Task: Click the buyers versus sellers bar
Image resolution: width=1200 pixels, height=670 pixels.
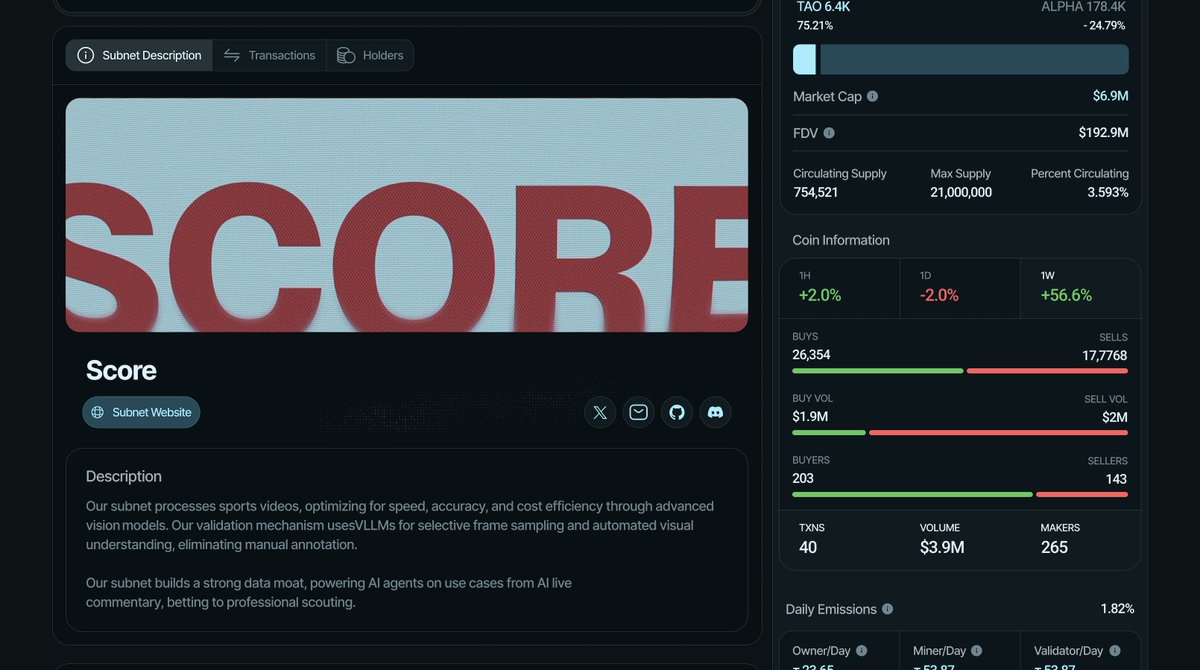Action: pos(960,494)
